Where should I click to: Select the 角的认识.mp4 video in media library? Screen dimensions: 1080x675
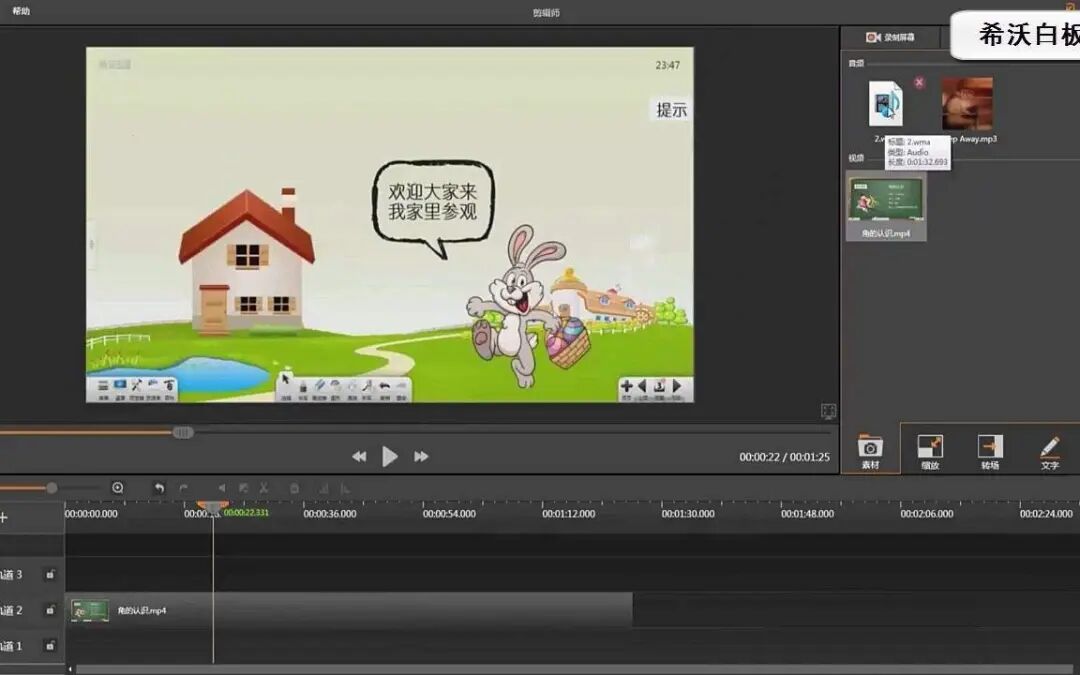[886, 206]
